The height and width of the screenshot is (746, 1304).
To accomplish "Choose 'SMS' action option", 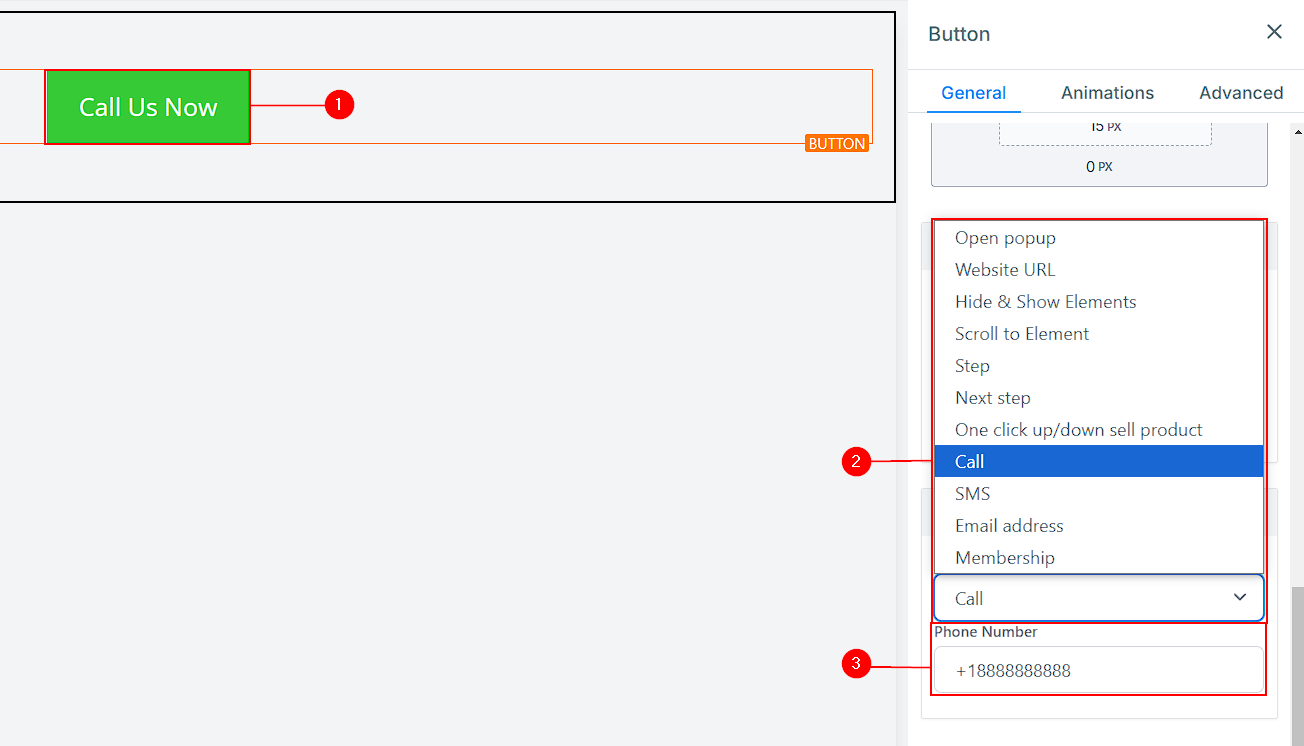I will 972,494.
